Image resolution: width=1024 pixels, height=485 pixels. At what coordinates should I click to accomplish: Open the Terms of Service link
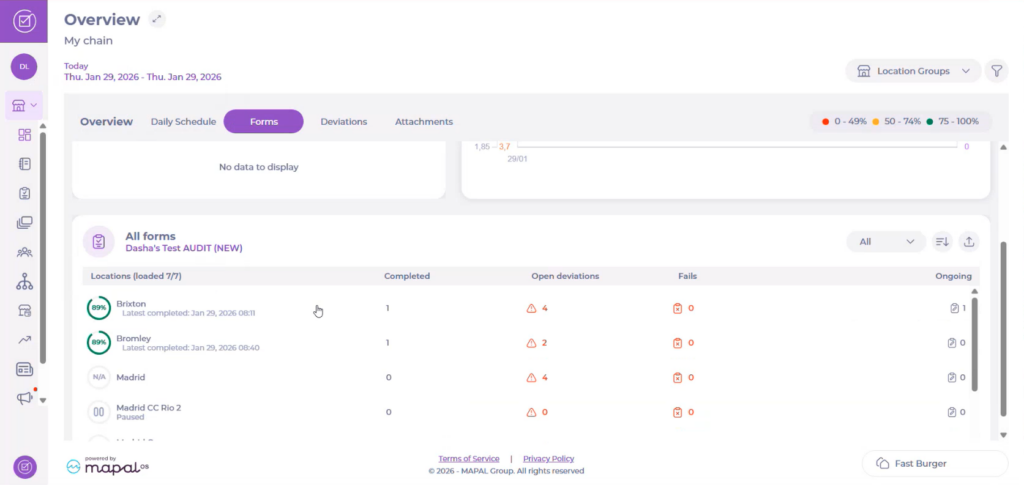[468, 458]
